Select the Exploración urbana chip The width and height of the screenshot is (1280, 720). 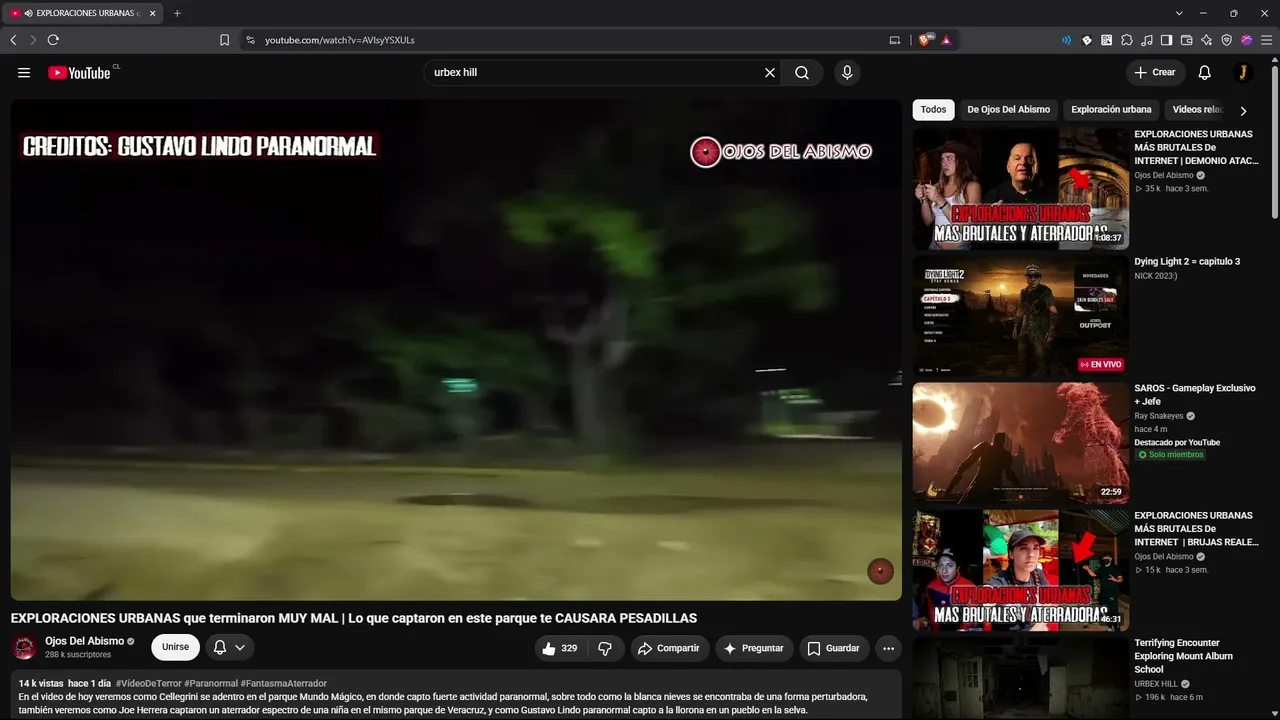(x=1111, y=110)
